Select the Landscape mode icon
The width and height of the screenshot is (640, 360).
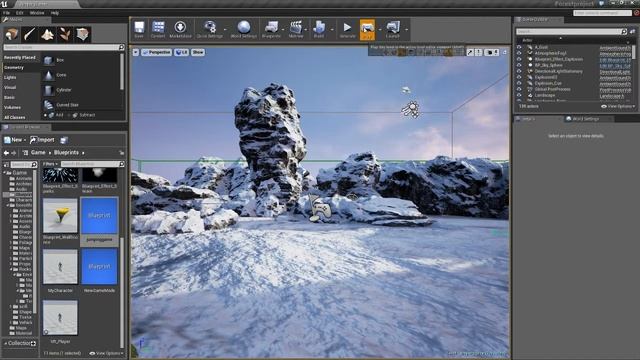[47, 34]
